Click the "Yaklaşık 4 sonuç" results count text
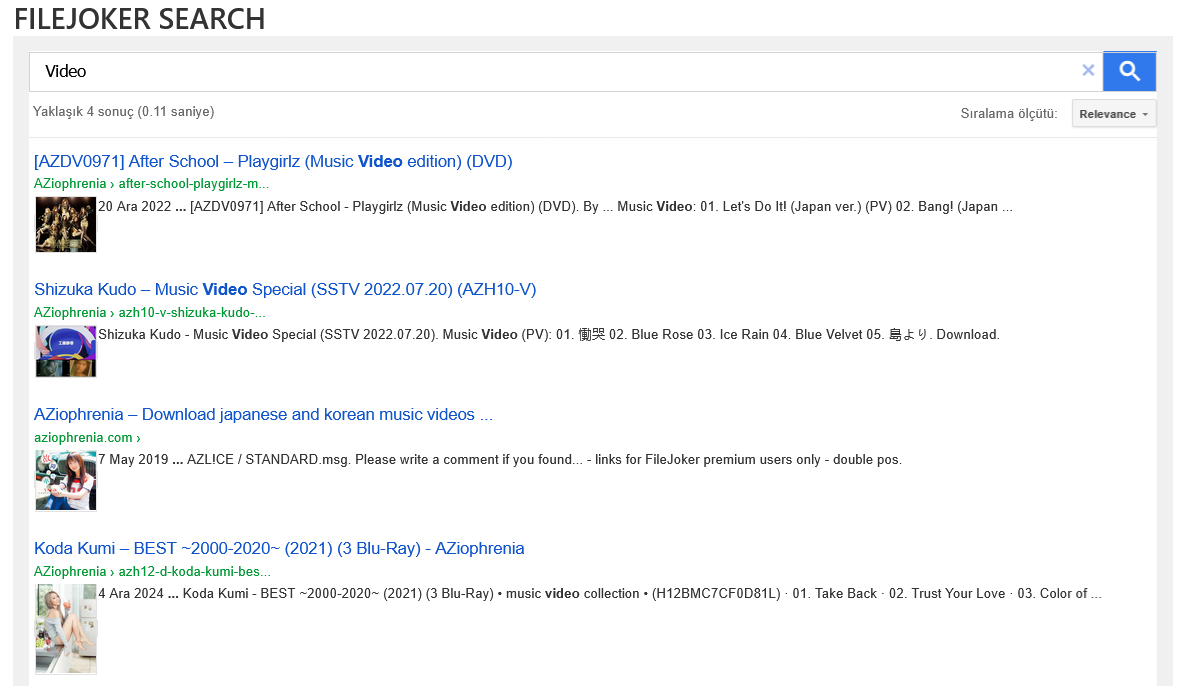This screenshot has width=1179, height=686. (123, 112)
